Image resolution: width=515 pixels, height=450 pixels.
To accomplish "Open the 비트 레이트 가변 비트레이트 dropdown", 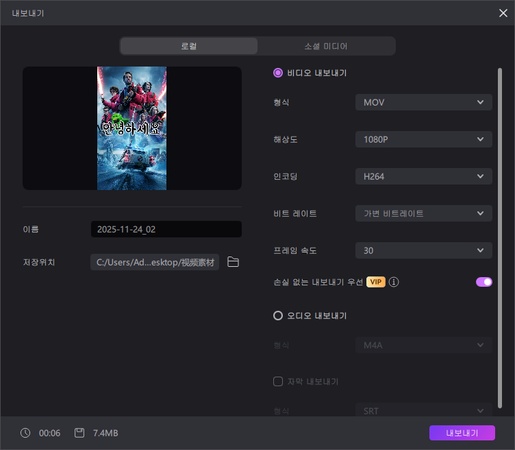I will (x=423, y=213).
